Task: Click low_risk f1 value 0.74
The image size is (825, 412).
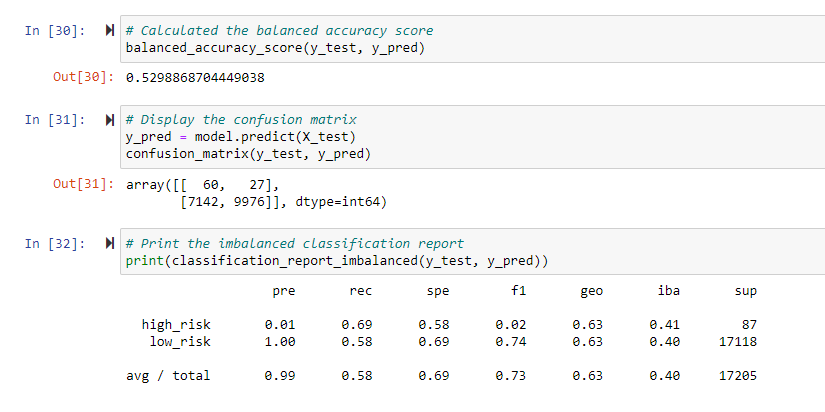Action: click(511, 342)
